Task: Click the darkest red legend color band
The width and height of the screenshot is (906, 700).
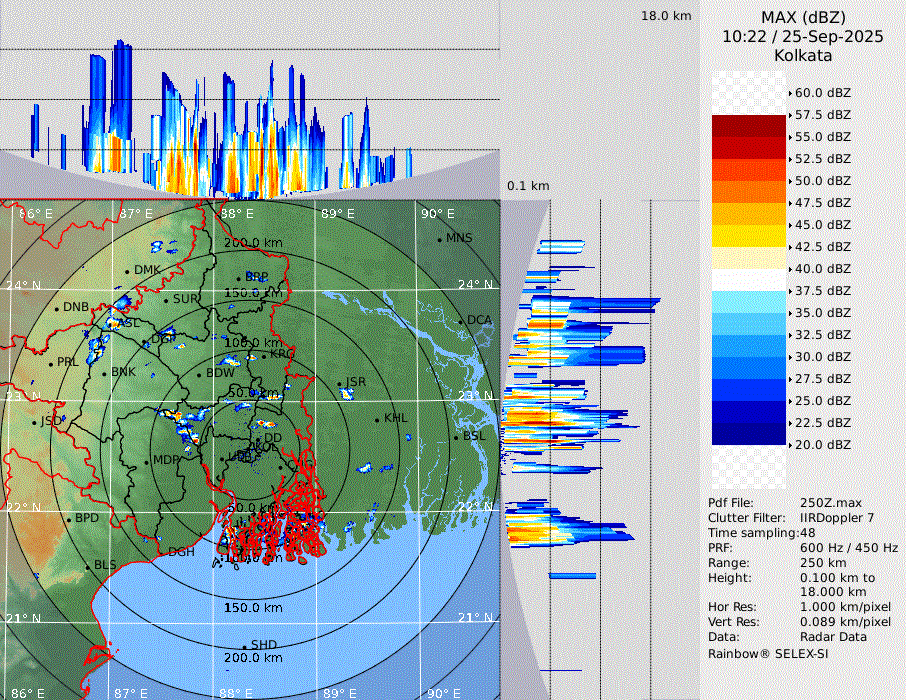Action: coord(749,126)
